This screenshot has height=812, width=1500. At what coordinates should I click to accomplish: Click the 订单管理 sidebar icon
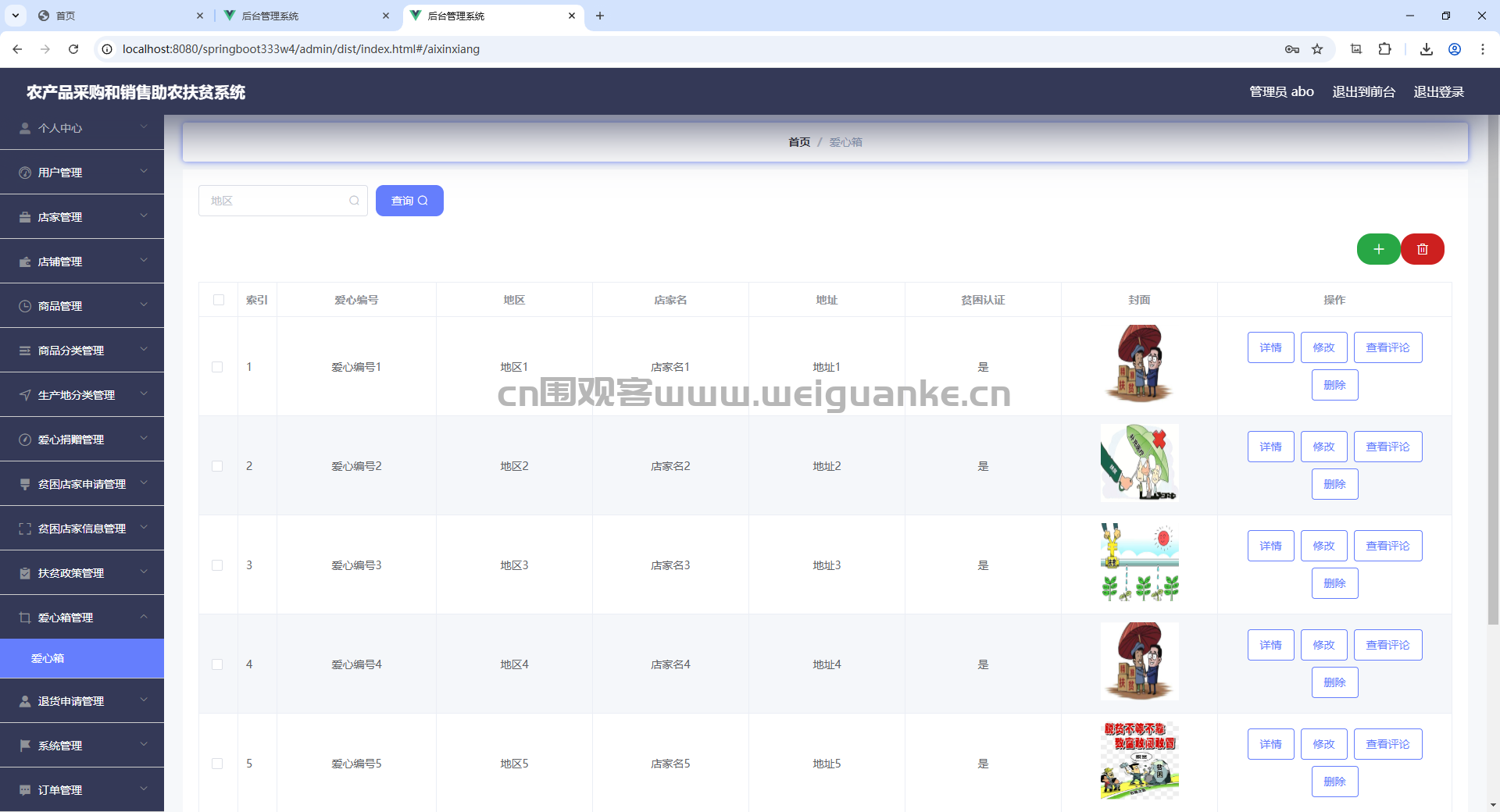pyautogui.click(x=25, y=790)
